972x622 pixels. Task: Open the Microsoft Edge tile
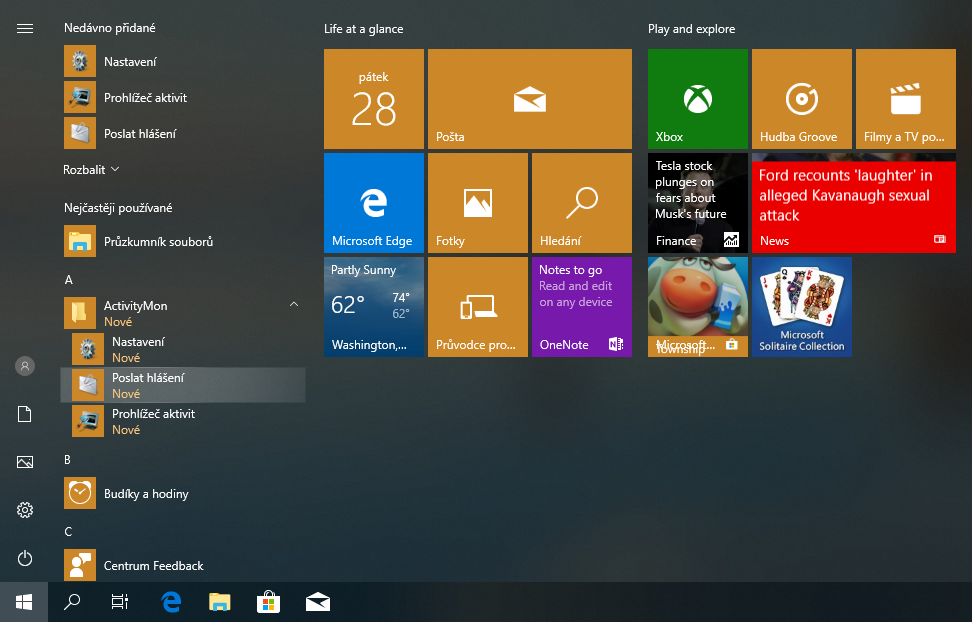pos(374,203)
